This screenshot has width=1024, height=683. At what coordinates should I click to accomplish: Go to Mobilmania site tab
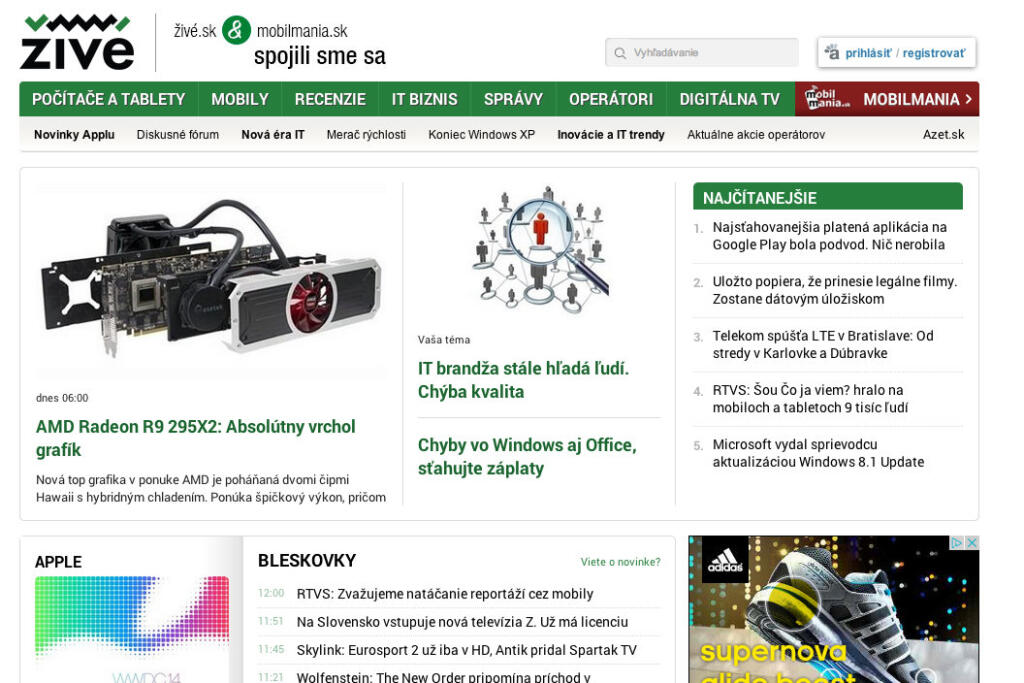(x=887, y=99)
